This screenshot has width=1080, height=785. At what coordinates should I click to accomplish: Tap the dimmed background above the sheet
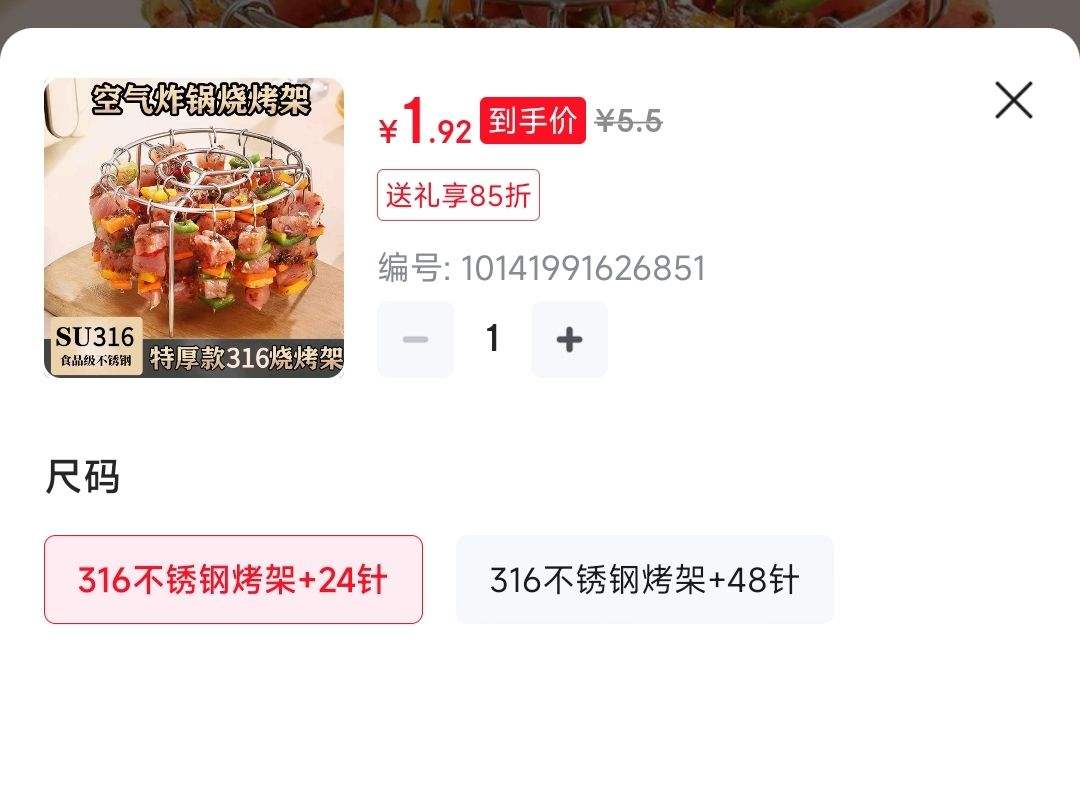(540, 12)
